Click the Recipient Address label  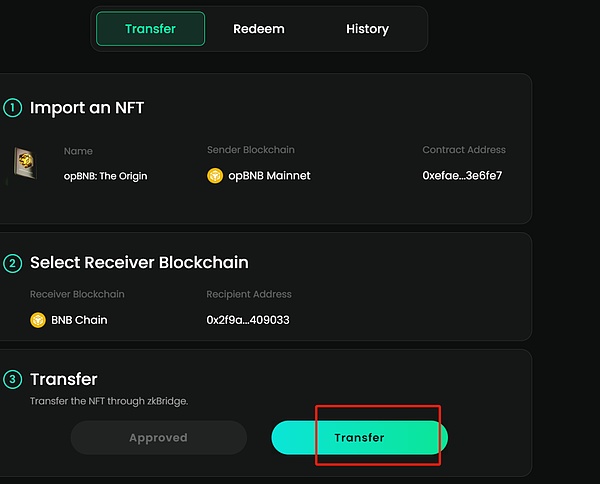pos(249,295)
